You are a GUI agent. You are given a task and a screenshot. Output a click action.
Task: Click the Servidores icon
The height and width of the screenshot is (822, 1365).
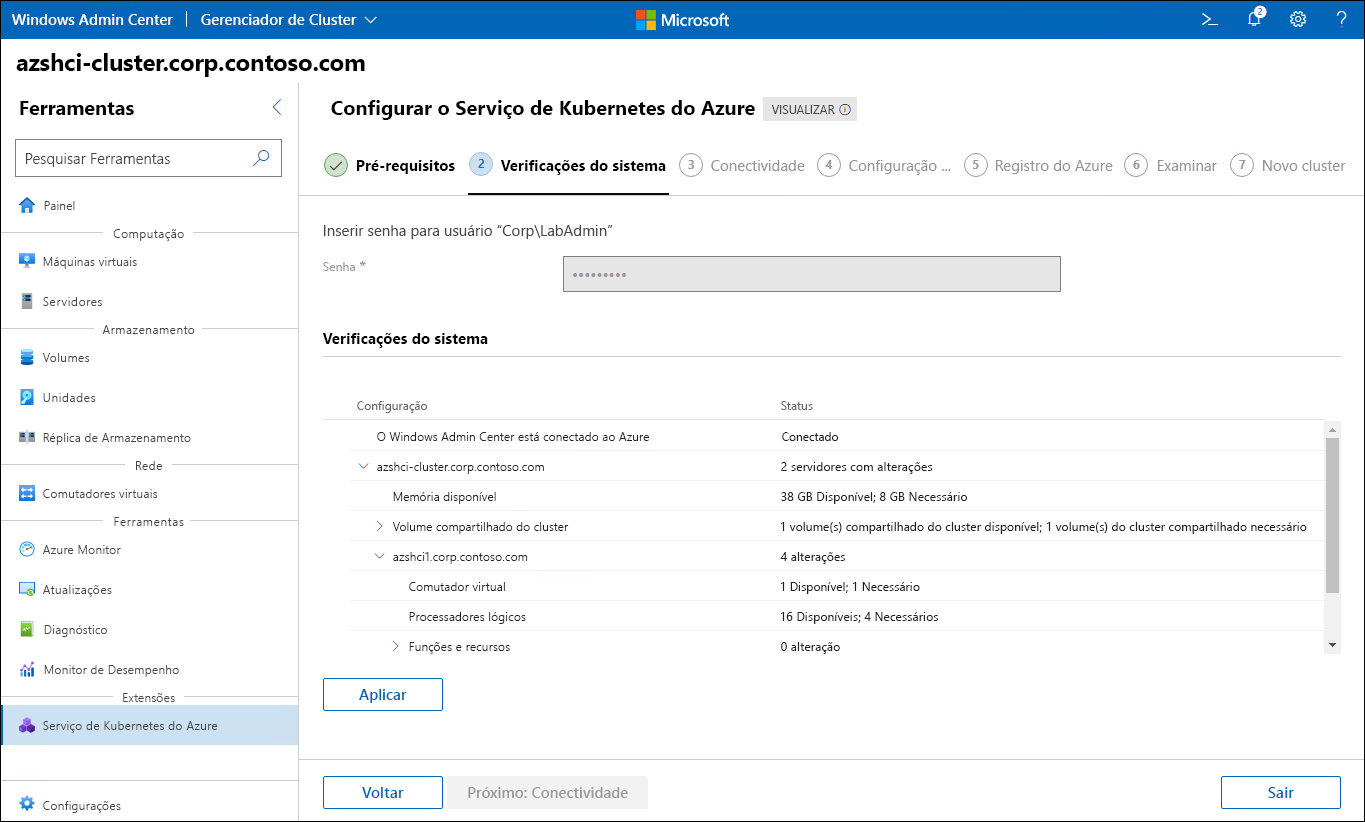tap(28, 301)
